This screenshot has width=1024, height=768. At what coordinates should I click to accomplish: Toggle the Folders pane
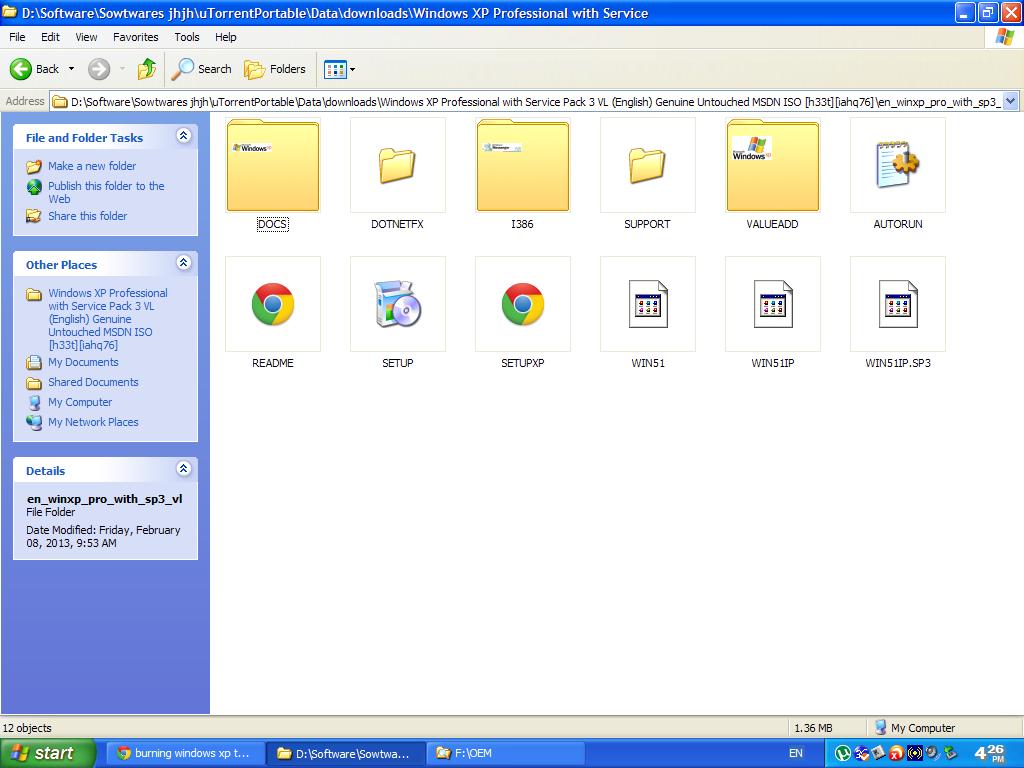point(275,69)
